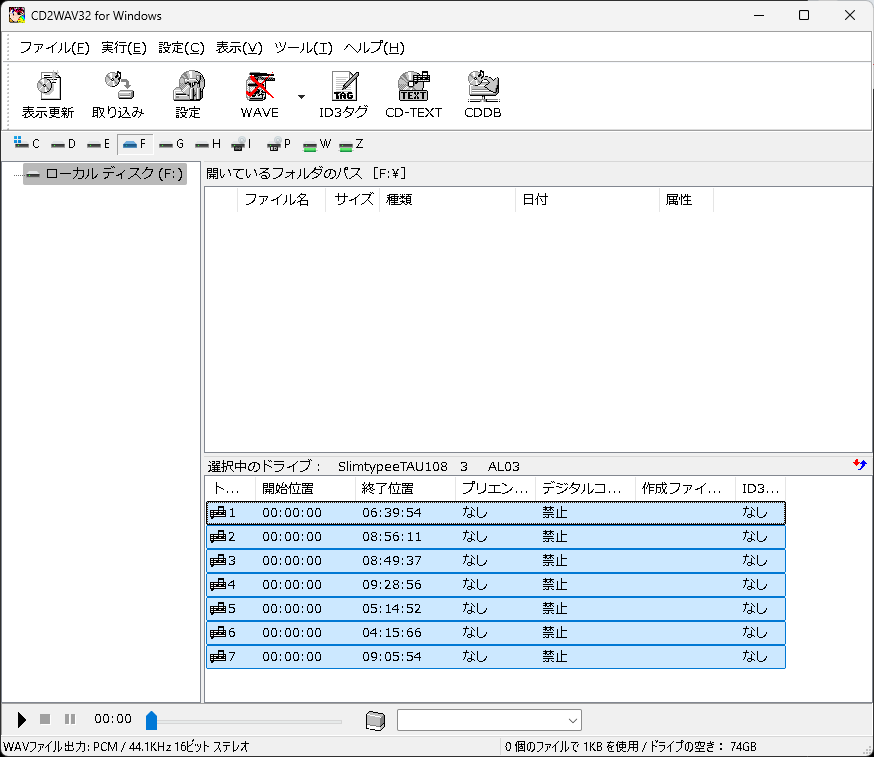This screenshot has height=757, width=874.
Task: Open the combo box next to playback controls
Action: tap(488, 719)
